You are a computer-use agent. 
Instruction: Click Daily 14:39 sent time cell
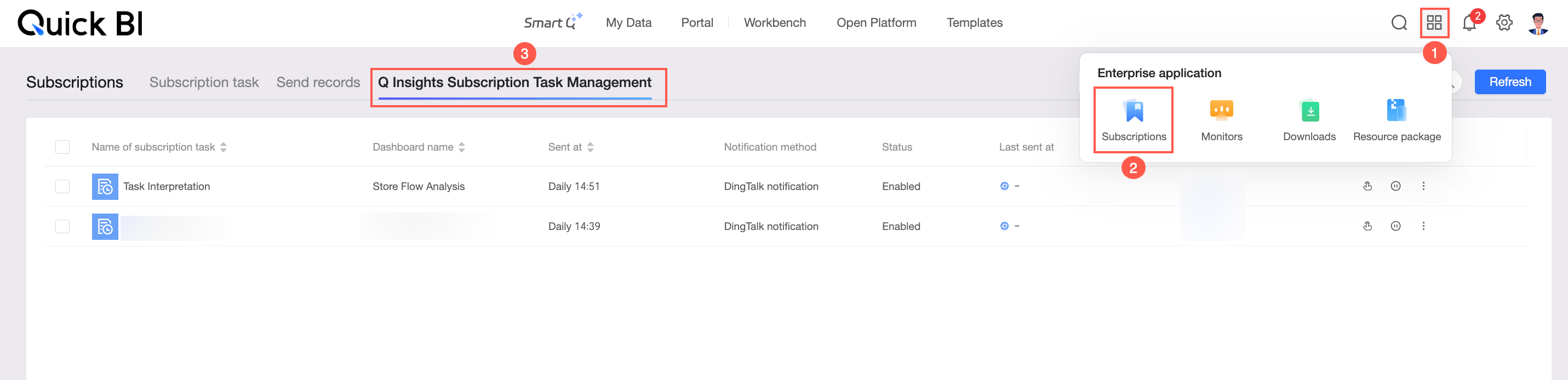point(574,226)
